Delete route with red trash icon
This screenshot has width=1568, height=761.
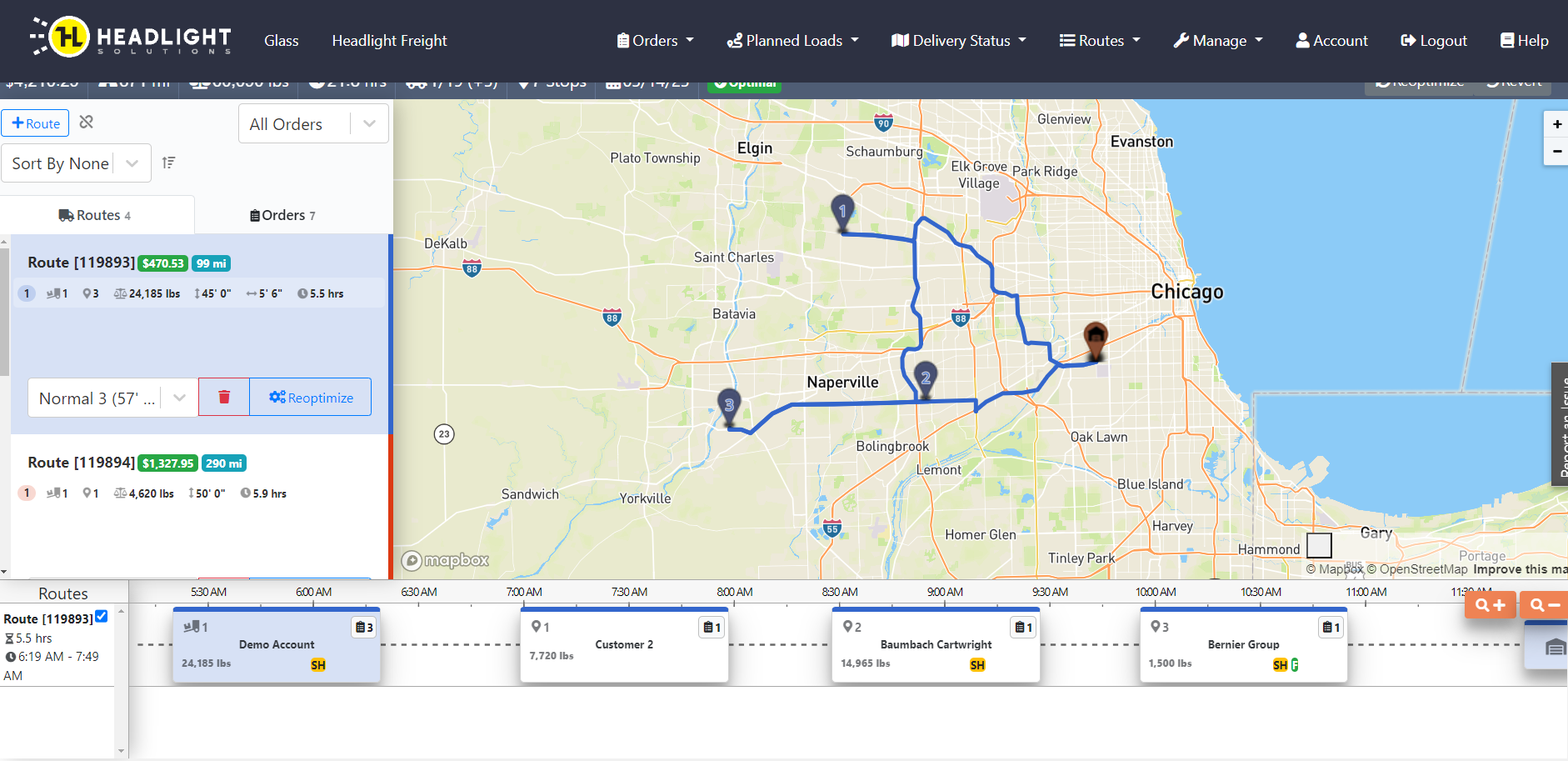pos(224,397)
